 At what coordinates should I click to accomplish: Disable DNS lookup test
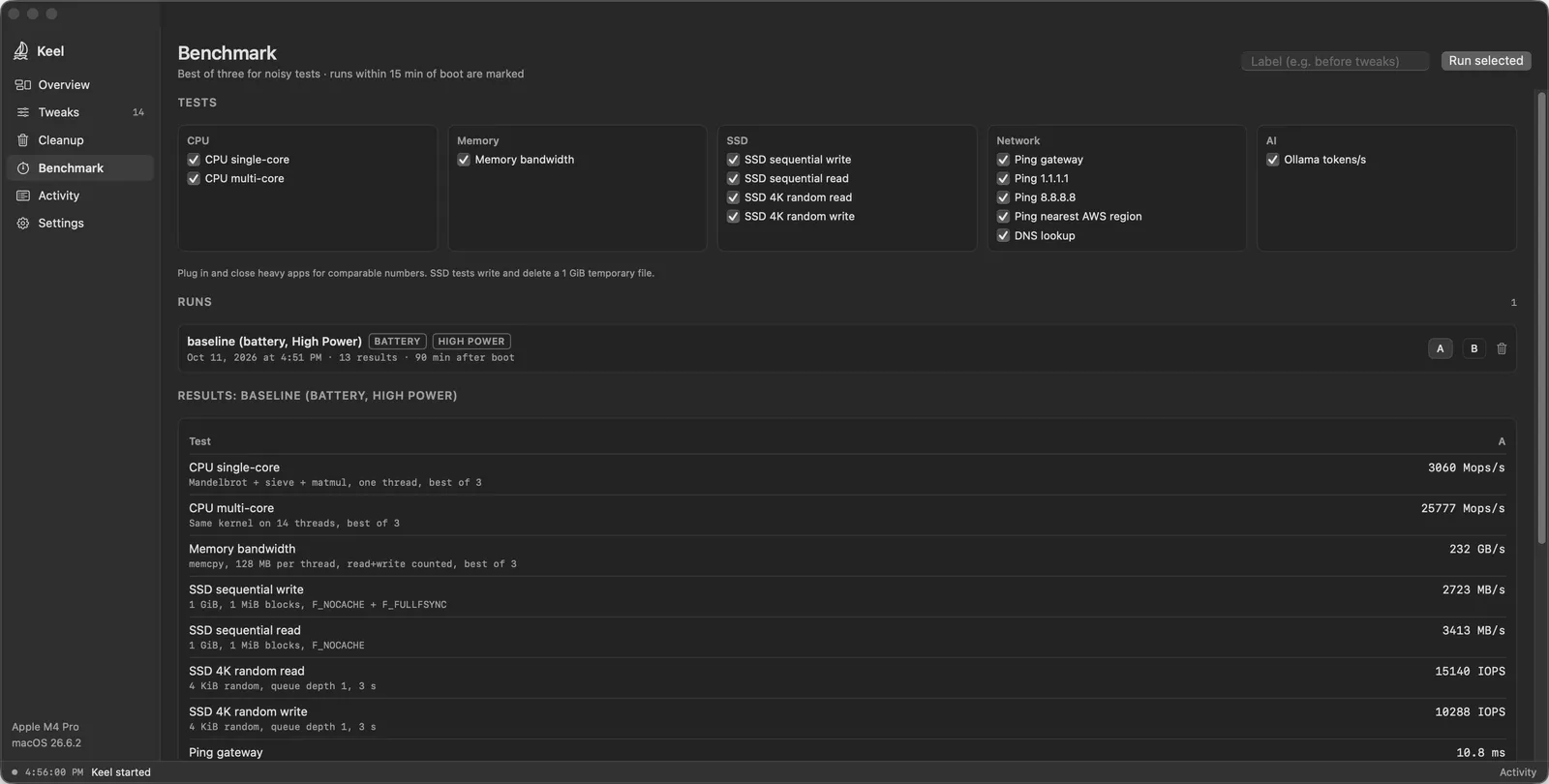(1003, 236)
